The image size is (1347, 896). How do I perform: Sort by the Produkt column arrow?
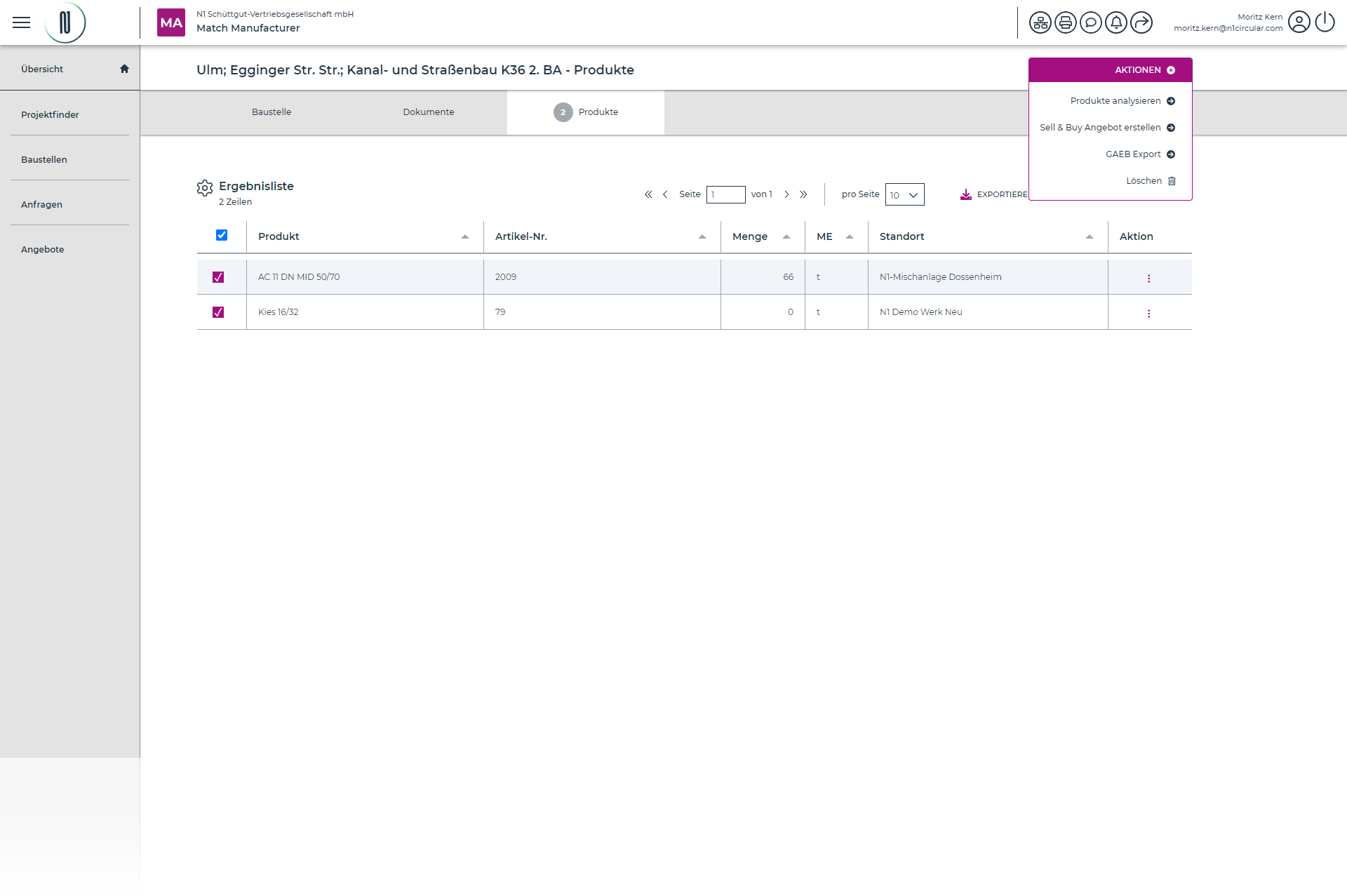pyautogui.click(x=464, y=237)
